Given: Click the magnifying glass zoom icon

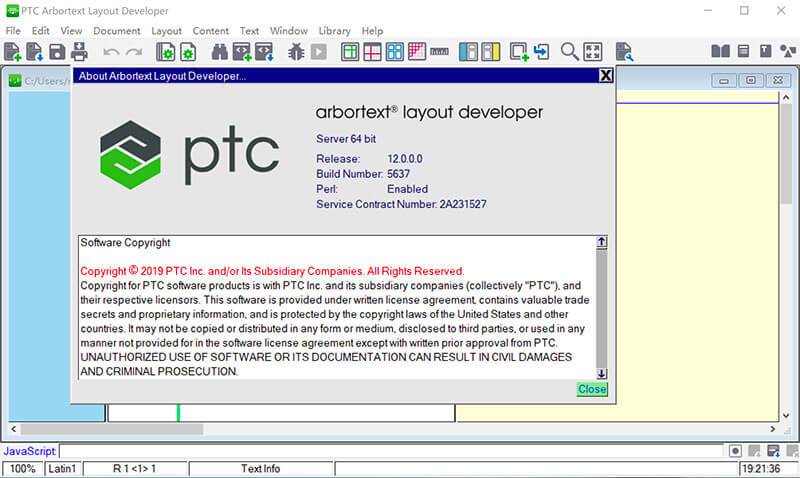Looking at the screenshot, I should 569,52.
